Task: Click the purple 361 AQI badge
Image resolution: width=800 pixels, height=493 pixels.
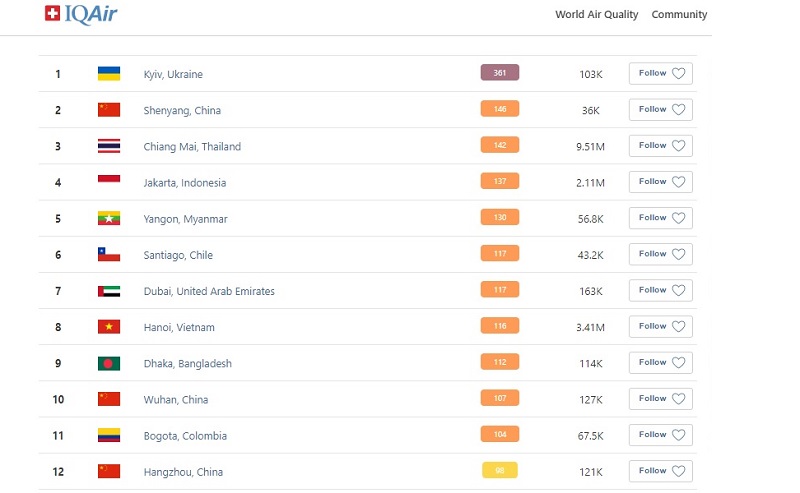Action: pos(499,72)
